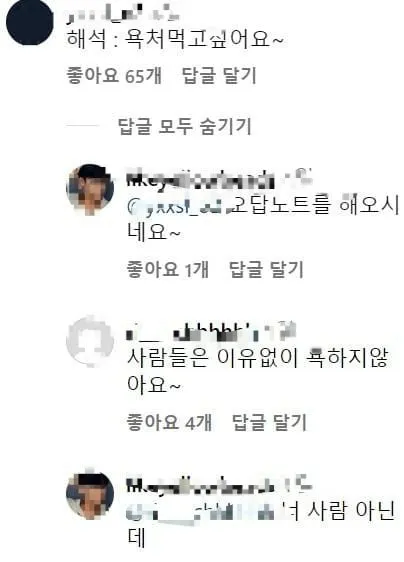
Task: View likes via '좋아요 1개'
Action: [167, 269]
